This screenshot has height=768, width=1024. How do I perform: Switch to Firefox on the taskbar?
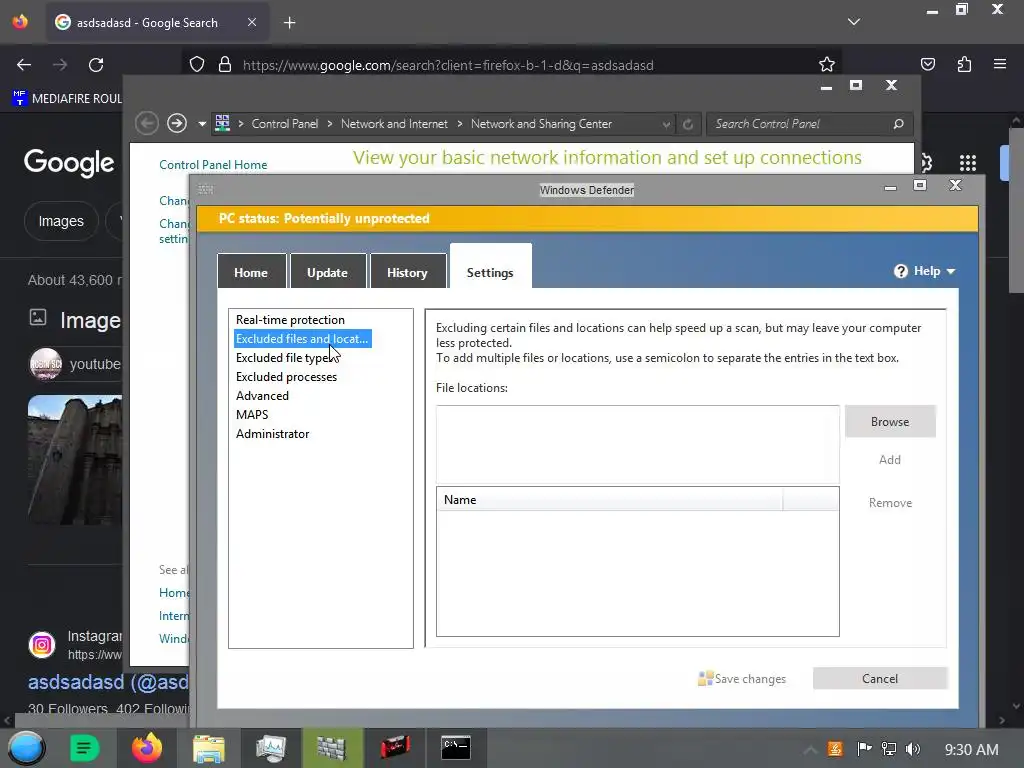pos(146,748)
